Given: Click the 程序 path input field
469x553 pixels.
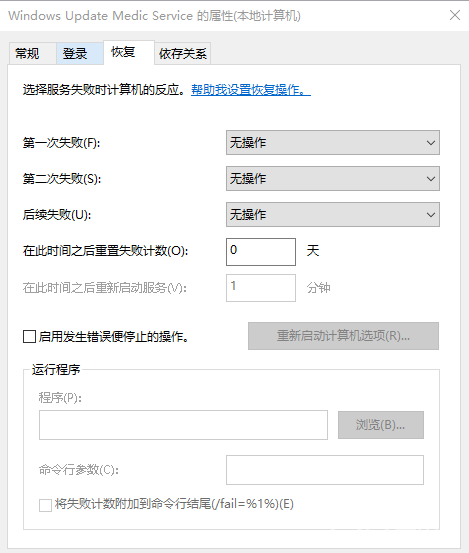Looking at the screenshot, I should (183, 425).
